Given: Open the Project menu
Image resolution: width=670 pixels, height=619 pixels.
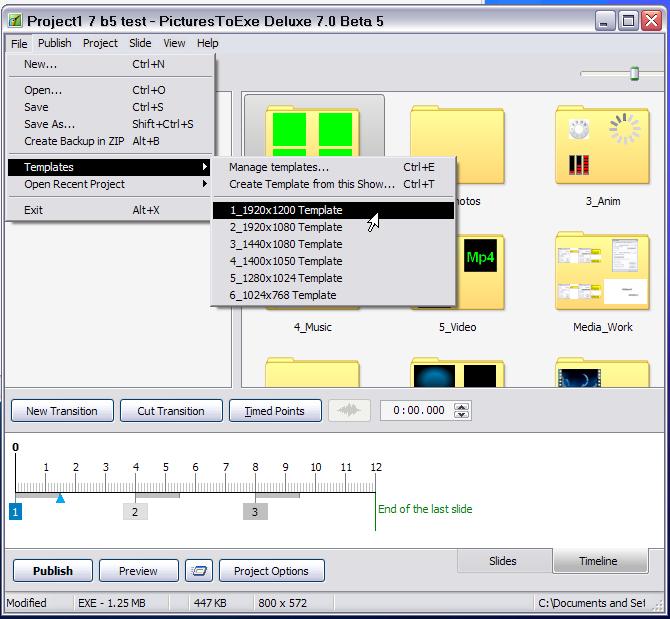Looking at the screenshot, I should coord(100,44).
